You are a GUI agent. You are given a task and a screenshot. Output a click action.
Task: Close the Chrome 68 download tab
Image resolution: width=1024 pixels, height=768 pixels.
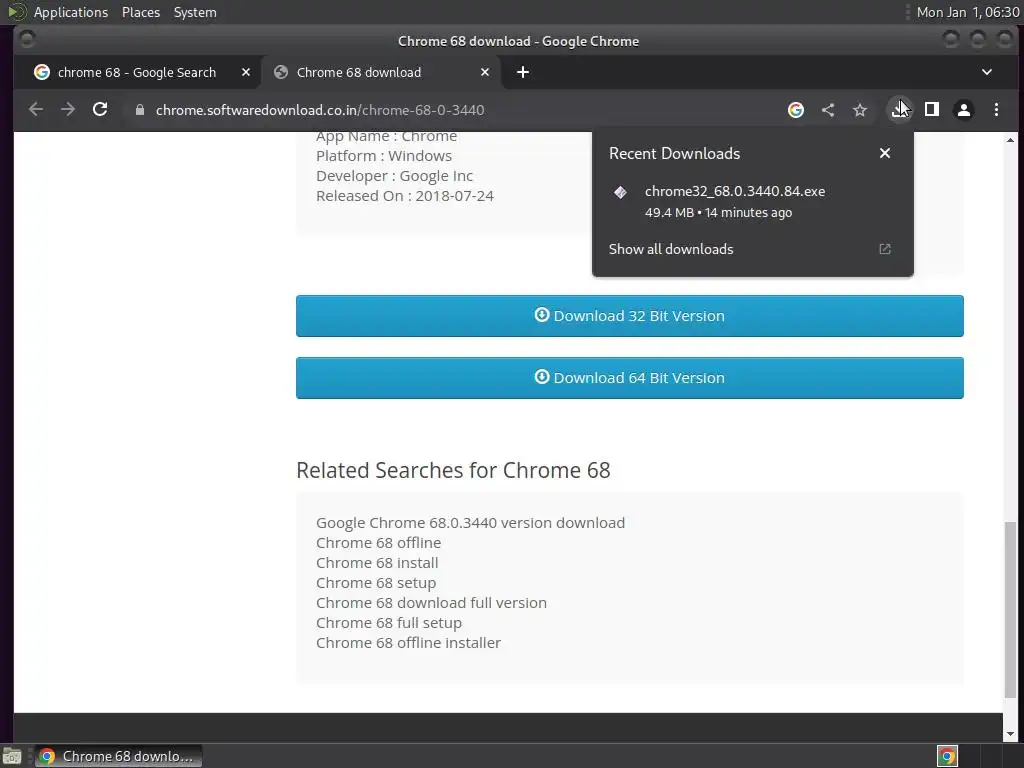coord(485,72)
